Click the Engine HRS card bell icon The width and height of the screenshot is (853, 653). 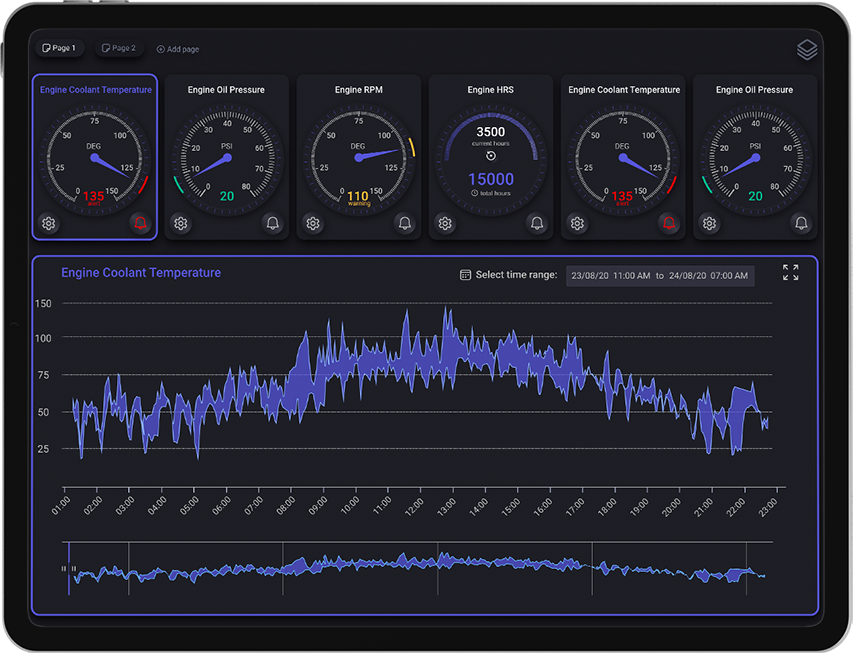537,223
